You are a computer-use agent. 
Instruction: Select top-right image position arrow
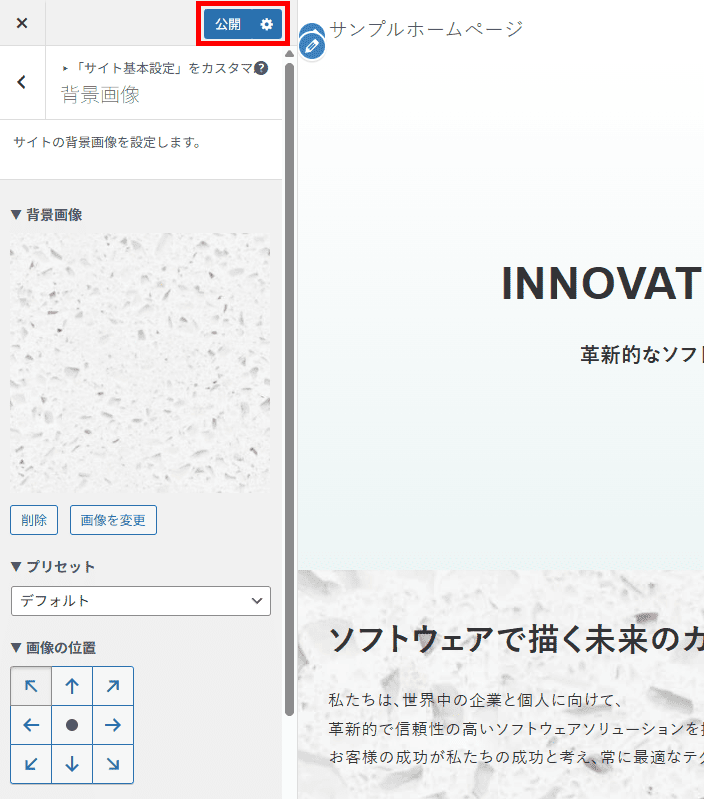point(113,686)
